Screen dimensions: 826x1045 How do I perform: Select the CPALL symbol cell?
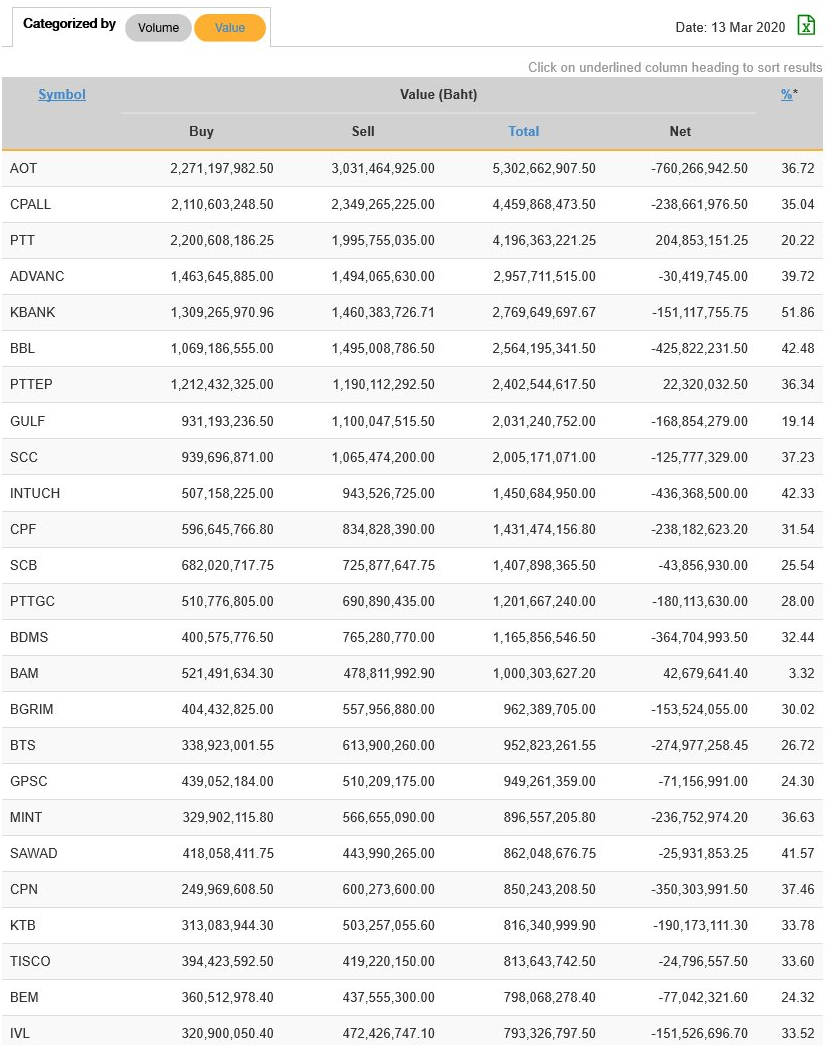30,204
